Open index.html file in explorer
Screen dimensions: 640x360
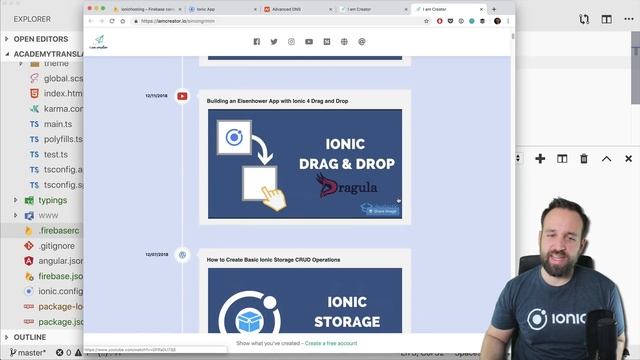63,93
